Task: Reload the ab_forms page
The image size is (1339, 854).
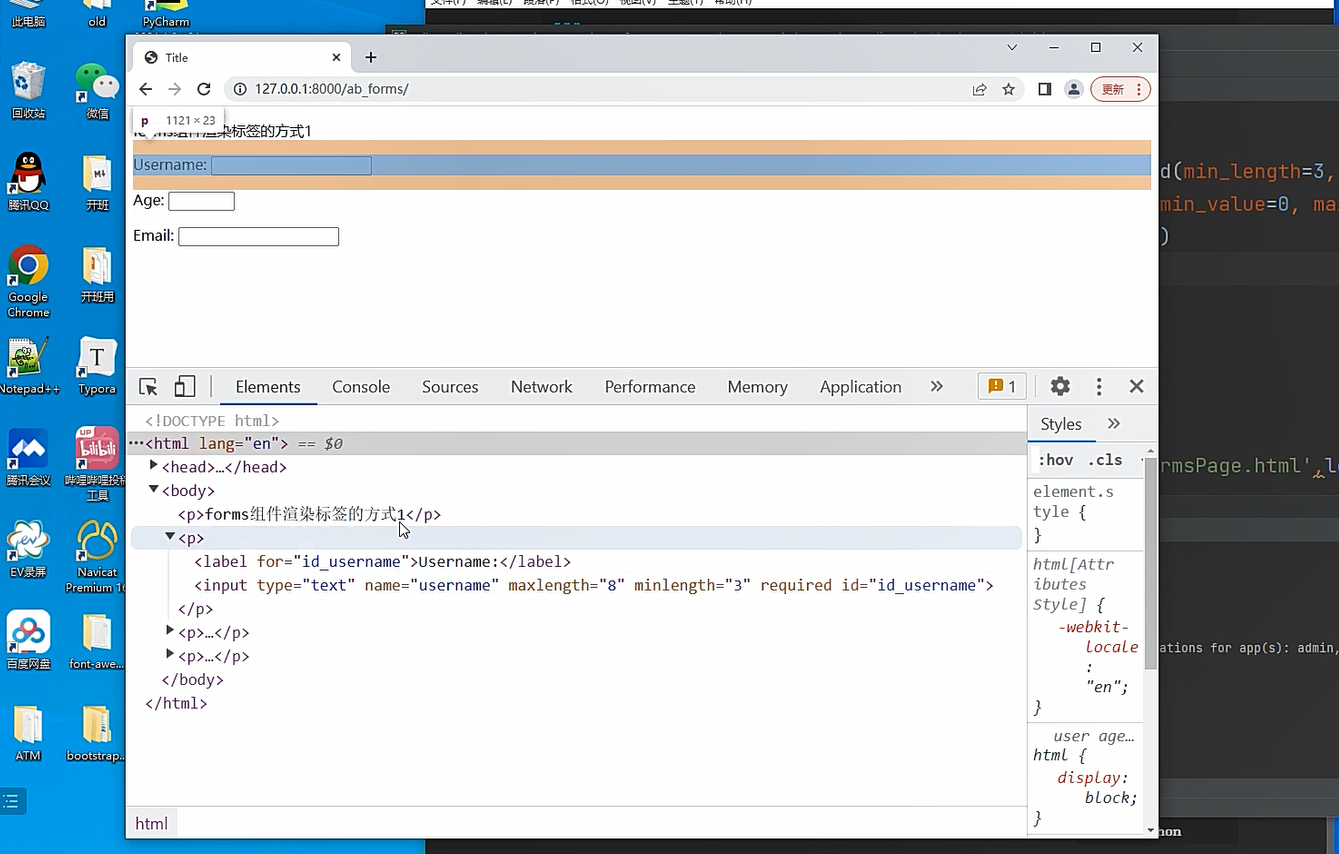Action: tap(204, 89)
